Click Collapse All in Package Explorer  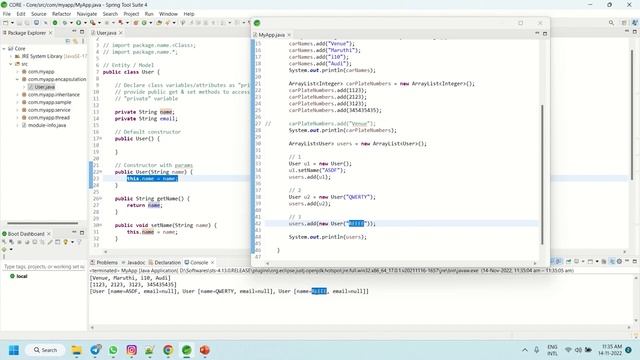pyautogui.click(x=68, y=41)
